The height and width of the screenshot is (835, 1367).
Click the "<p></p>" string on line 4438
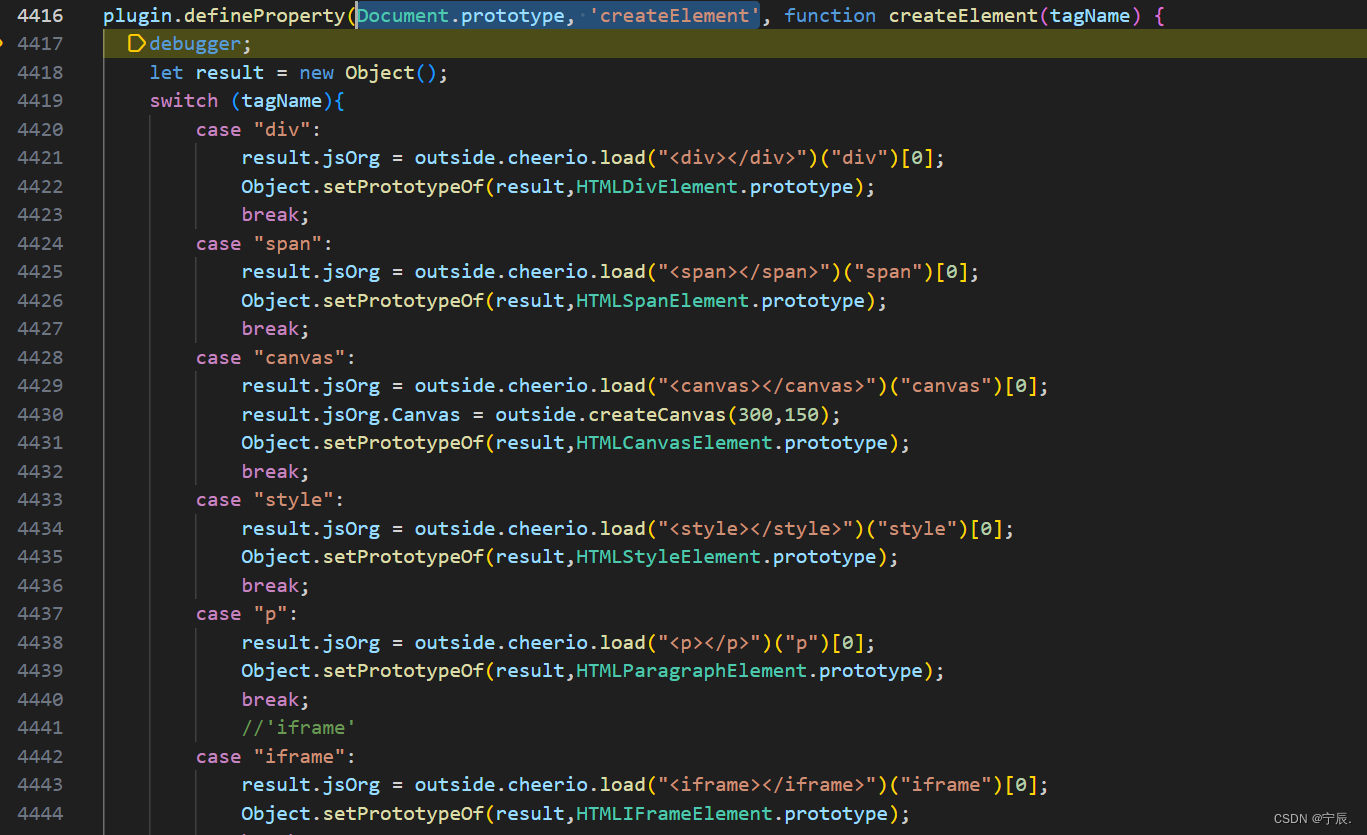pos(709,643)
